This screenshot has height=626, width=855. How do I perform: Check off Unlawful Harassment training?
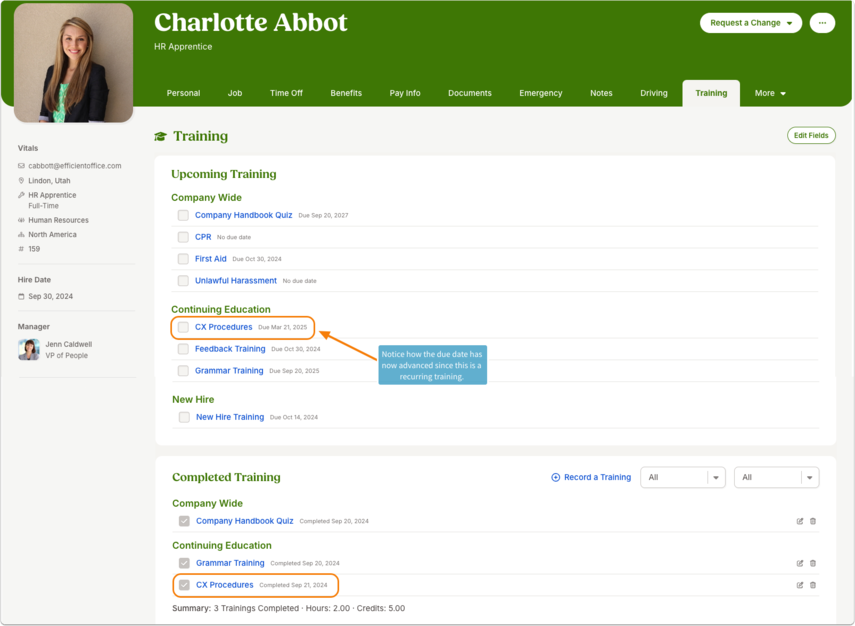pyautogui.click(x=183, y=281)
